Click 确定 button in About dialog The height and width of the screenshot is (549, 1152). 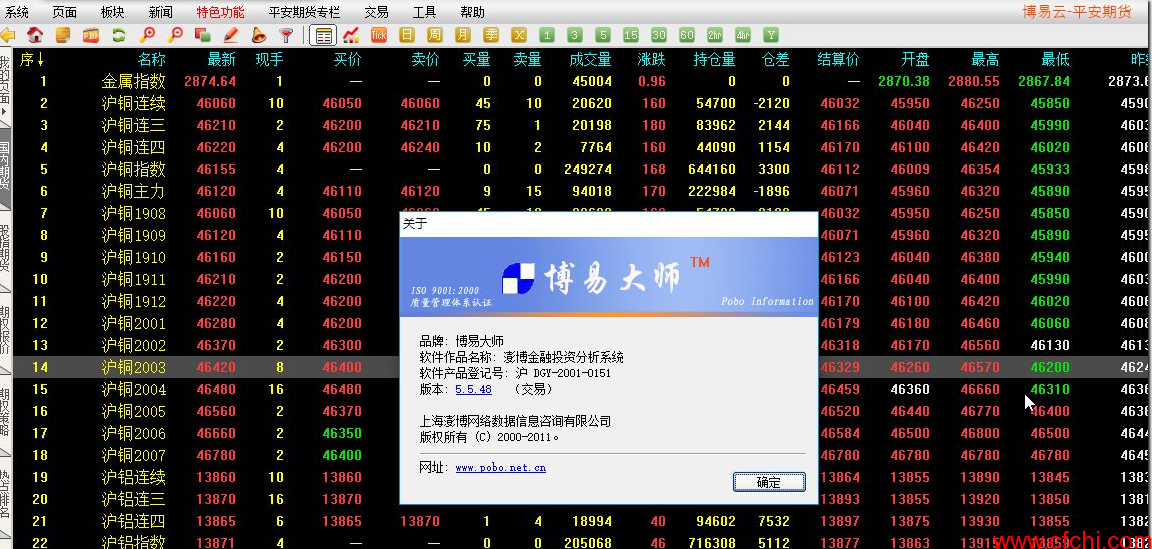(769, 482)
